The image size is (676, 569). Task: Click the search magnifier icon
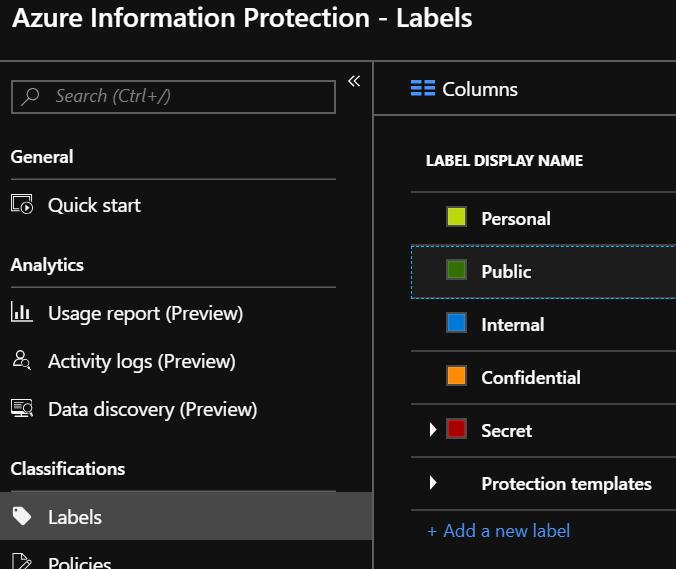coord(31,97)
